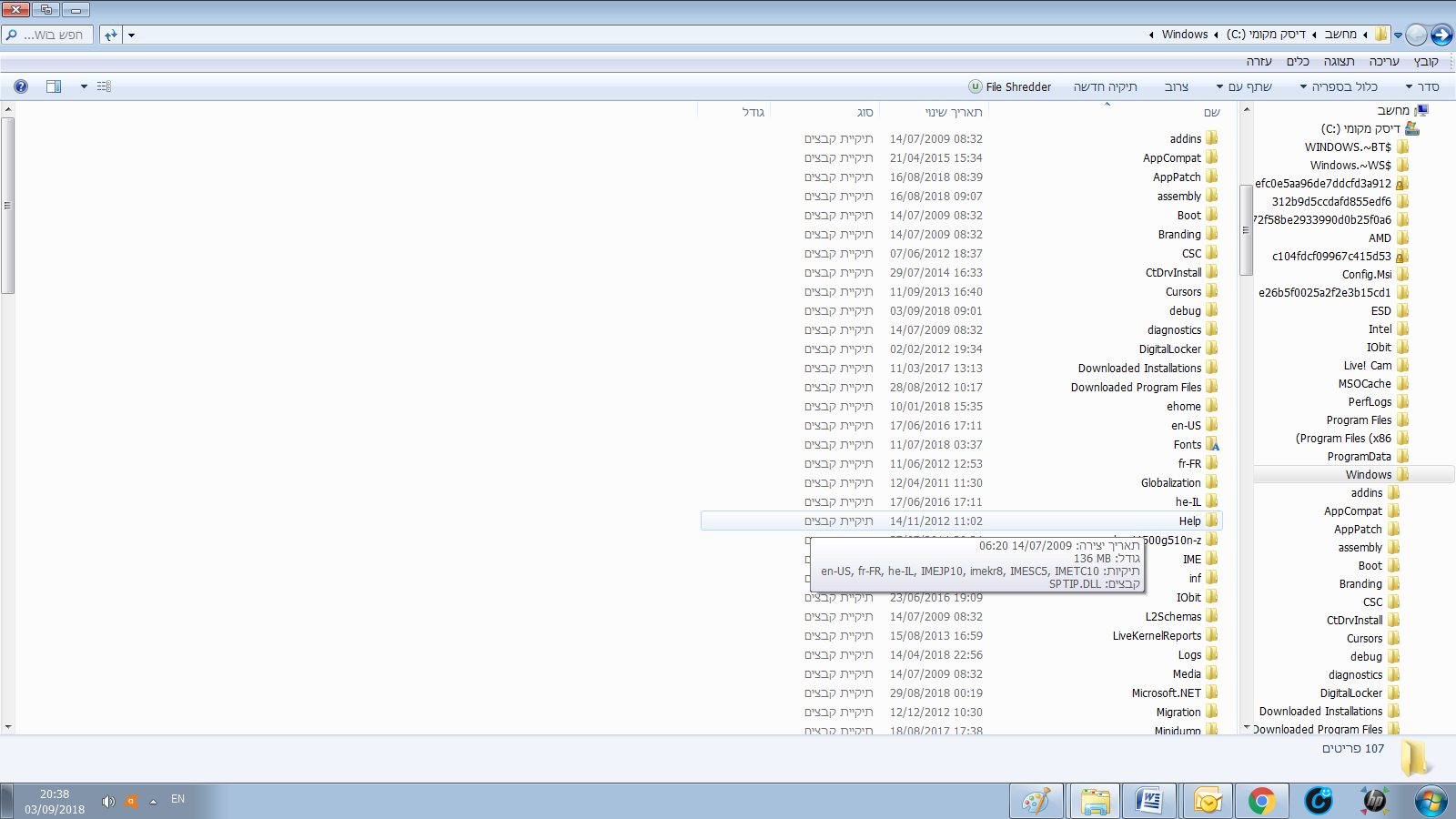Open the Tools (כלים) menu

click(1297, 61)
